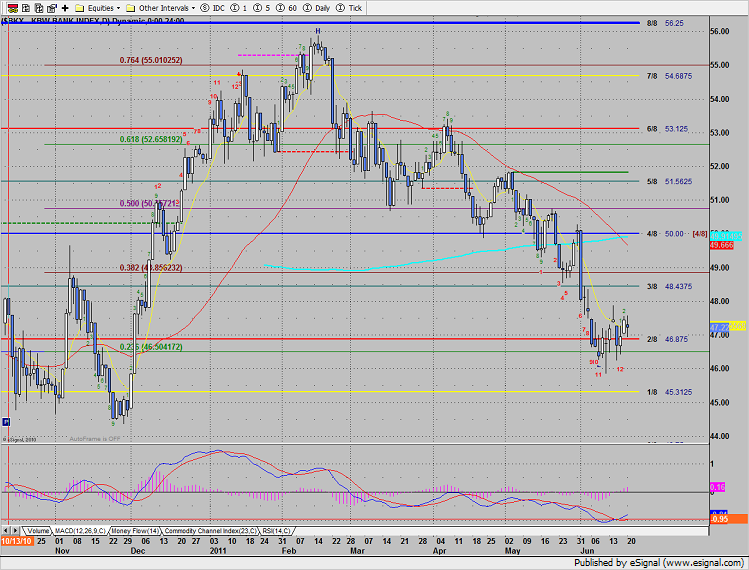
Task: Click the small blue icon at chart's lower-left
Action: click(6, 421)
